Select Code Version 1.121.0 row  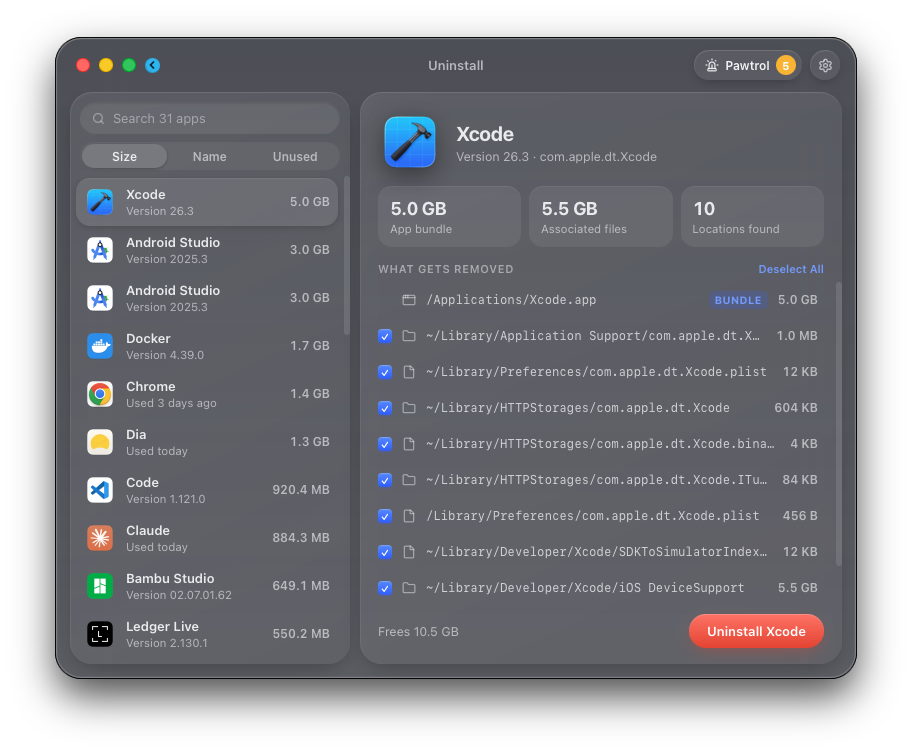click(207, 490)
